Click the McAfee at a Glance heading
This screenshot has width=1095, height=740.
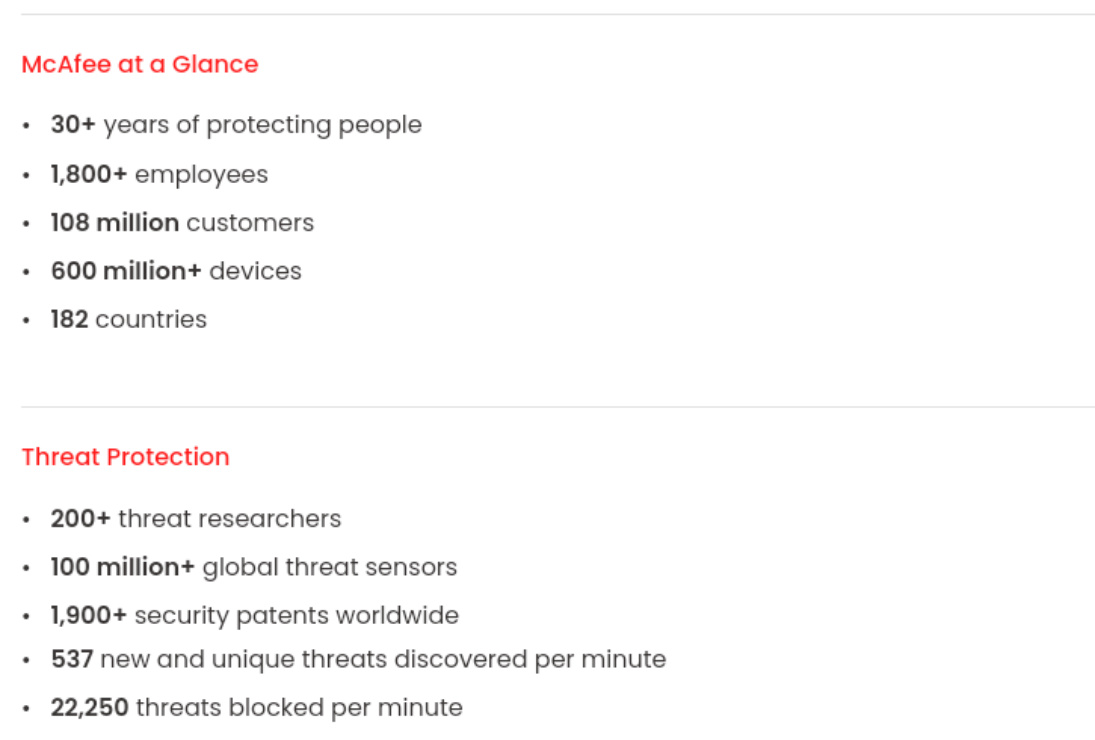(x=140, y=64)
